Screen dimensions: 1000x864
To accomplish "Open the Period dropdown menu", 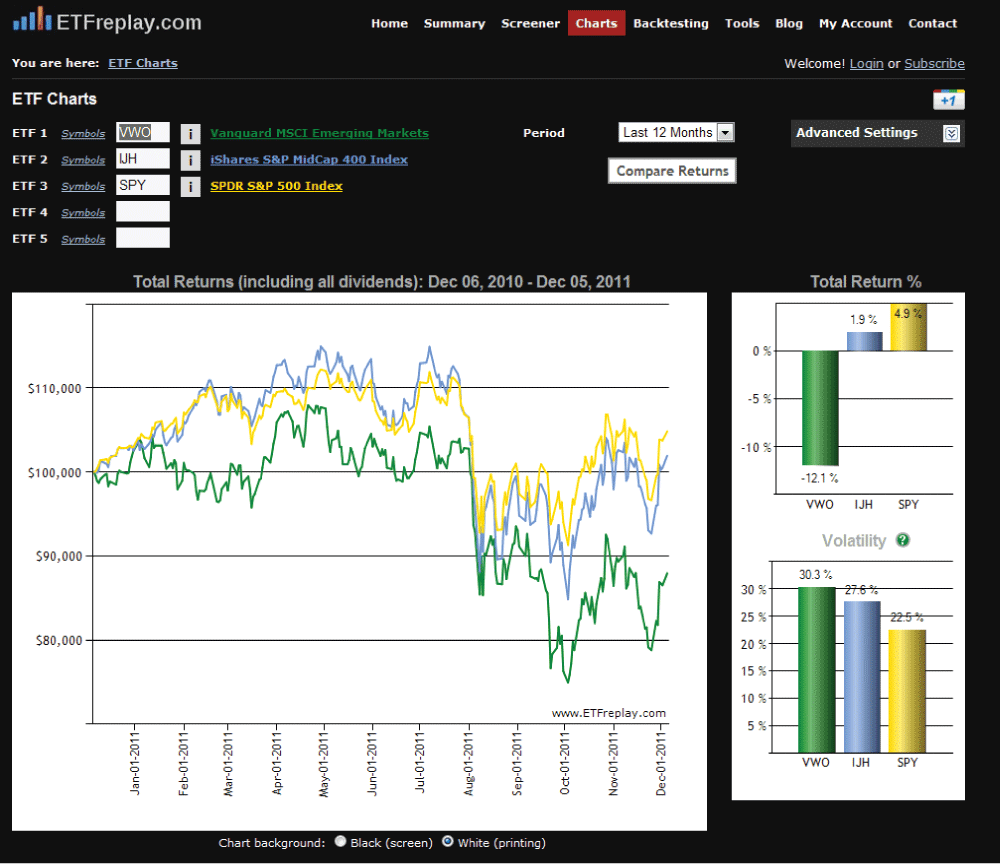I will coord(677,132).
